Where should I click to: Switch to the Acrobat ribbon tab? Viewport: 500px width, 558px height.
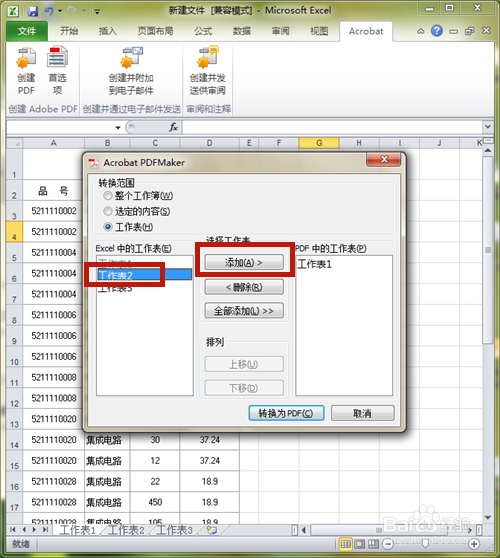tap(366, 31)
